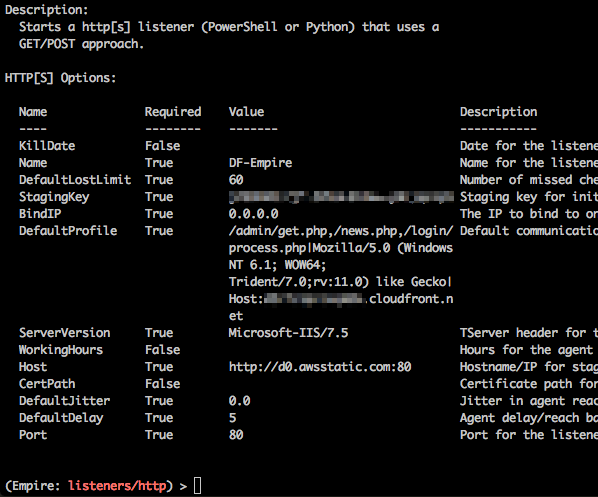Click the 'HTTP[S] Options:' heading
The width and height of the screenshot is (598, 497).
tap(60, 78)
